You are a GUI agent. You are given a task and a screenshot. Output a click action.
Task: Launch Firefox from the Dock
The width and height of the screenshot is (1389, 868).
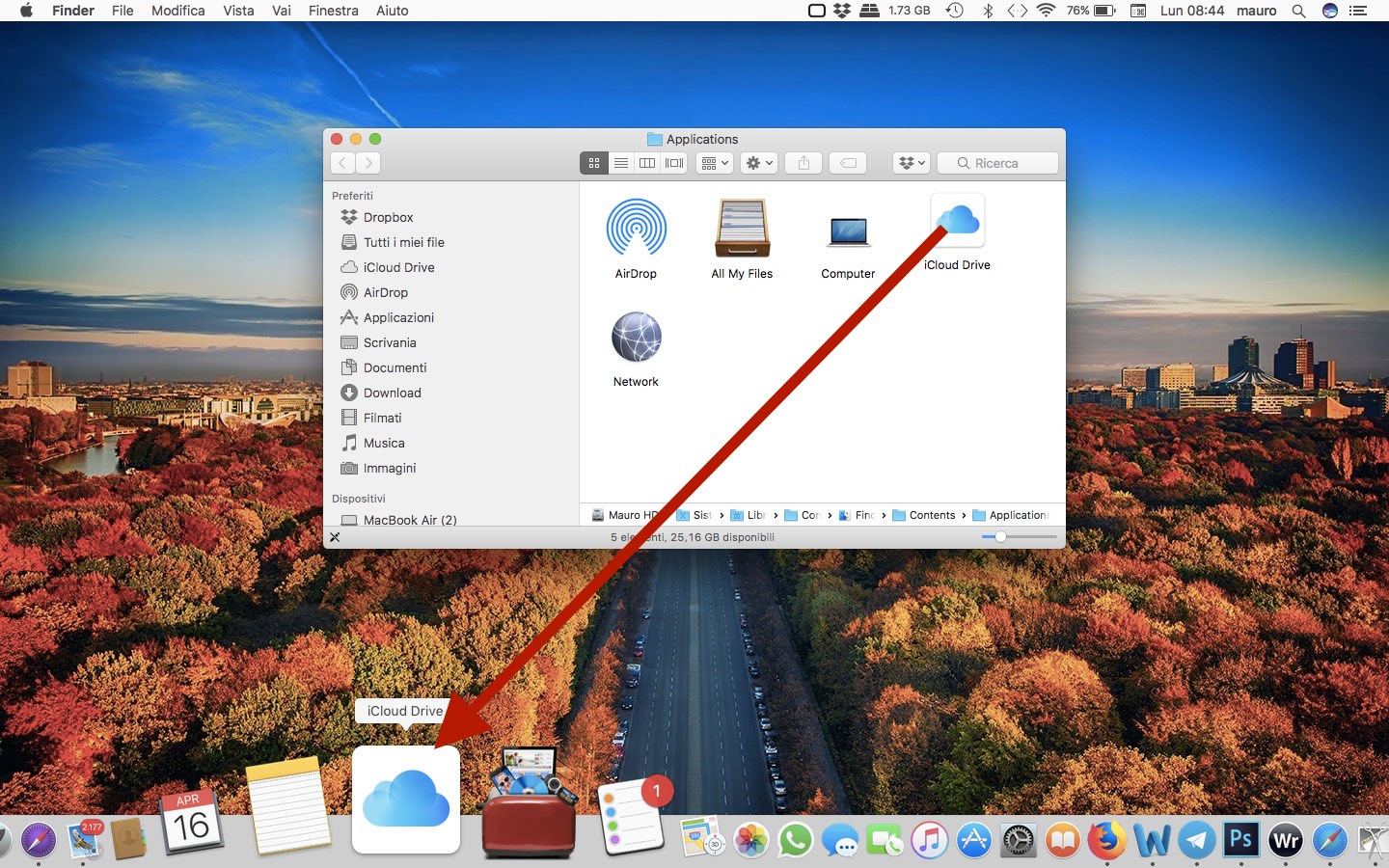[x=1107, y=840]
